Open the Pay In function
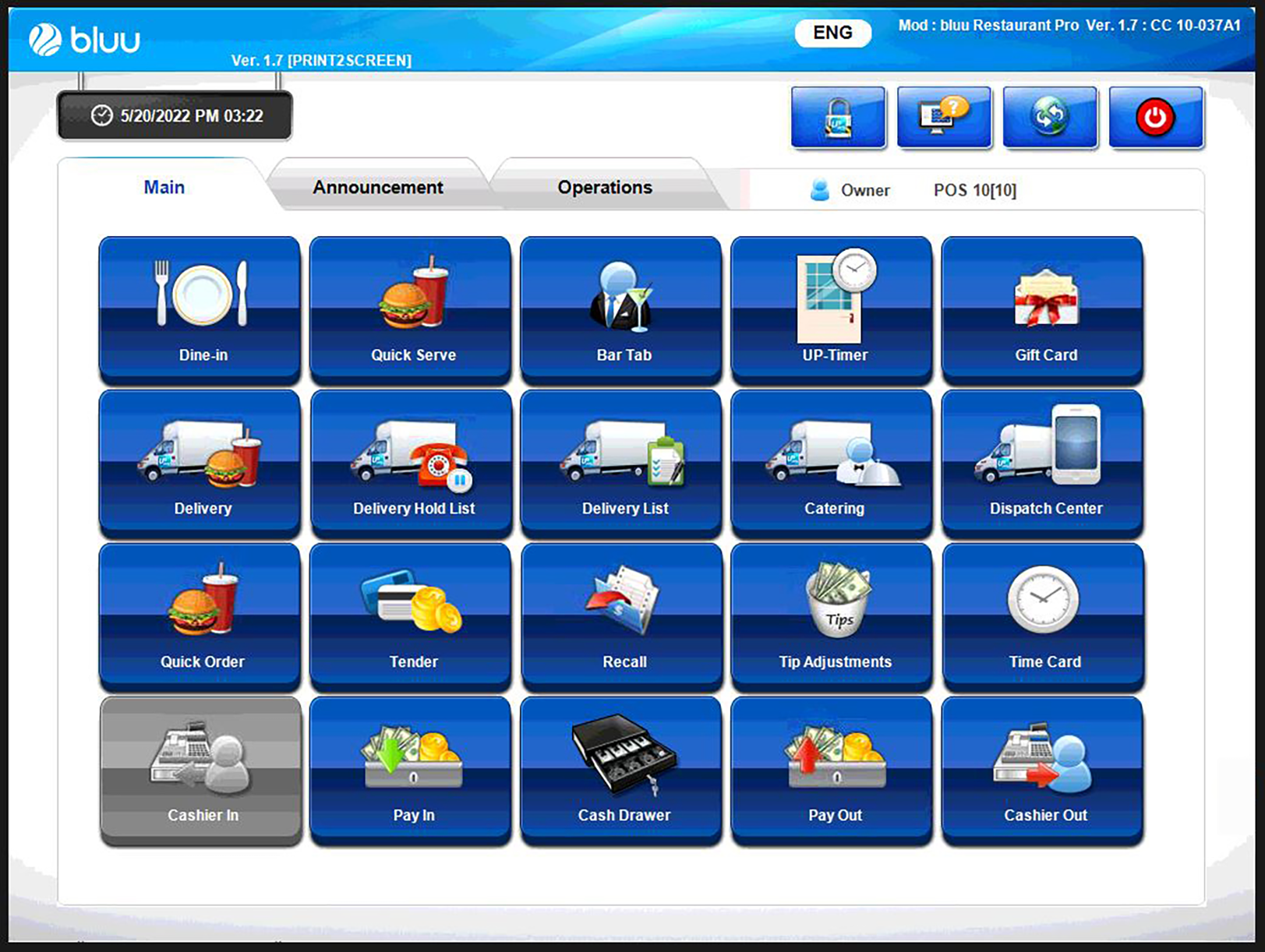1265x952 pixels. [410, 770]
